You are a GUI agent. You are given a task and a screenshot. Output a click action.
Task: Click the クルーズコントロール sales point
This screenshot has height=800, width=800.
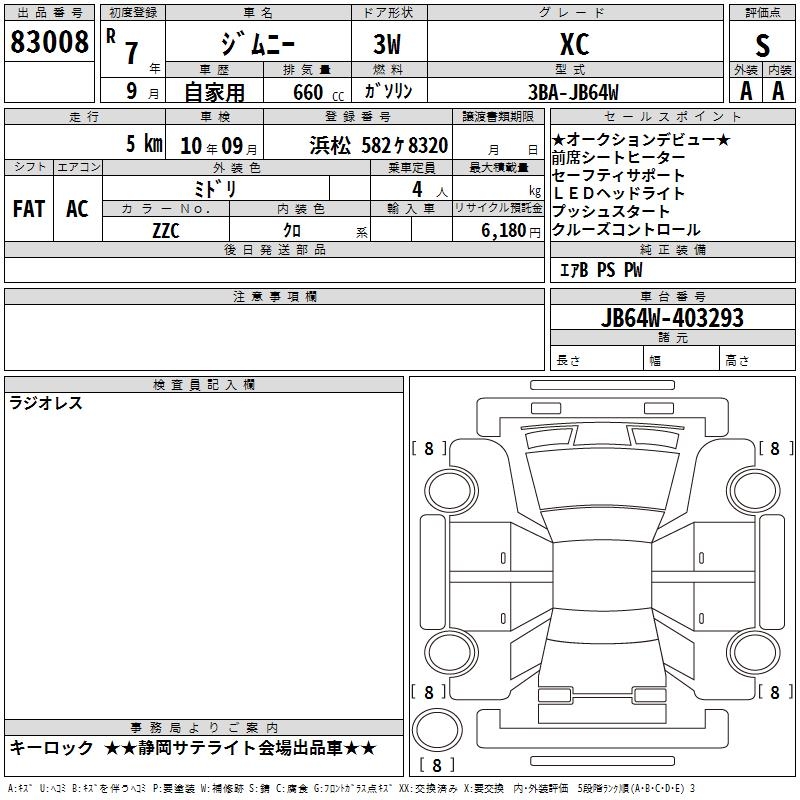pos(626,230)
